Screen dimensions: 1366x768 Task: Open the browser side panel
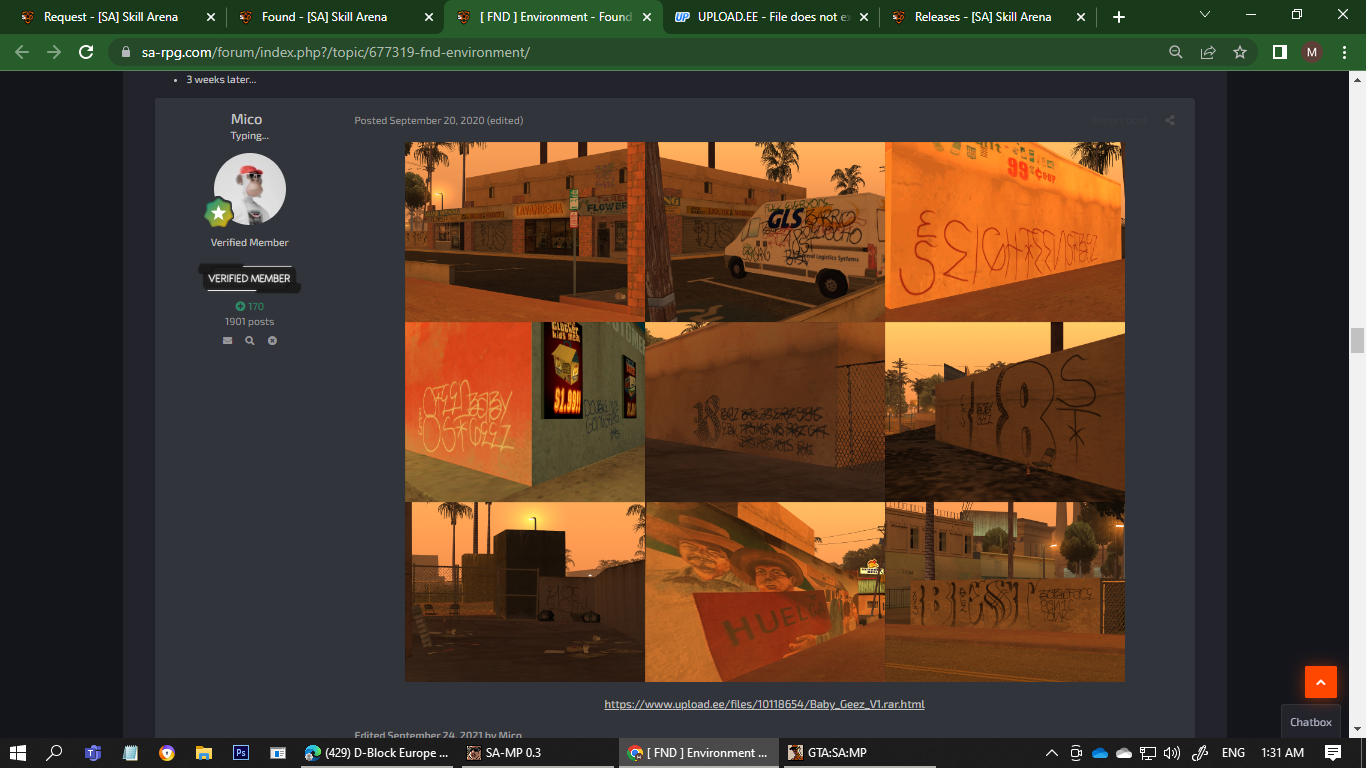[x=1279, y=52]
